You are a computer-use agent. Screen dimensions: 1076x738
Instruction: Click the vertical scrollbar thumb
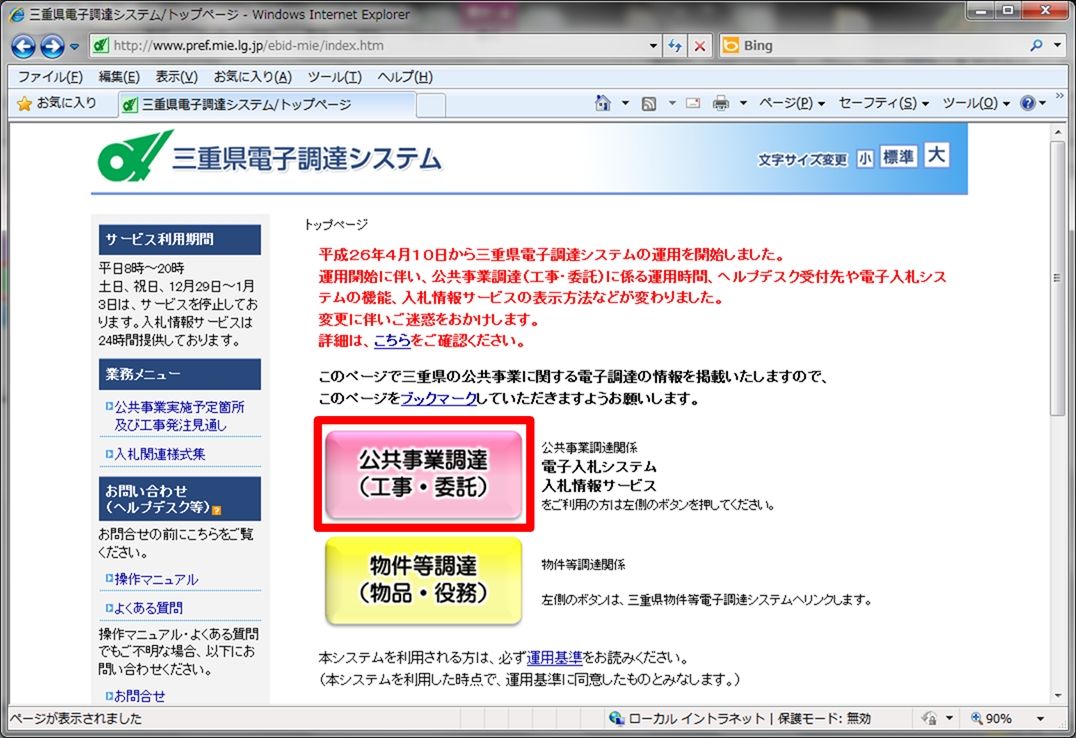click(1057, 278)
